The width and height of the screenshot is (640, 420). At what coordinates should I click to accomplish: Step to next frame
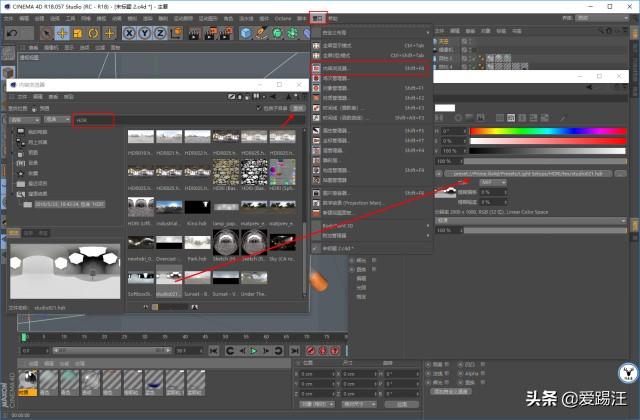pos(265,351)
